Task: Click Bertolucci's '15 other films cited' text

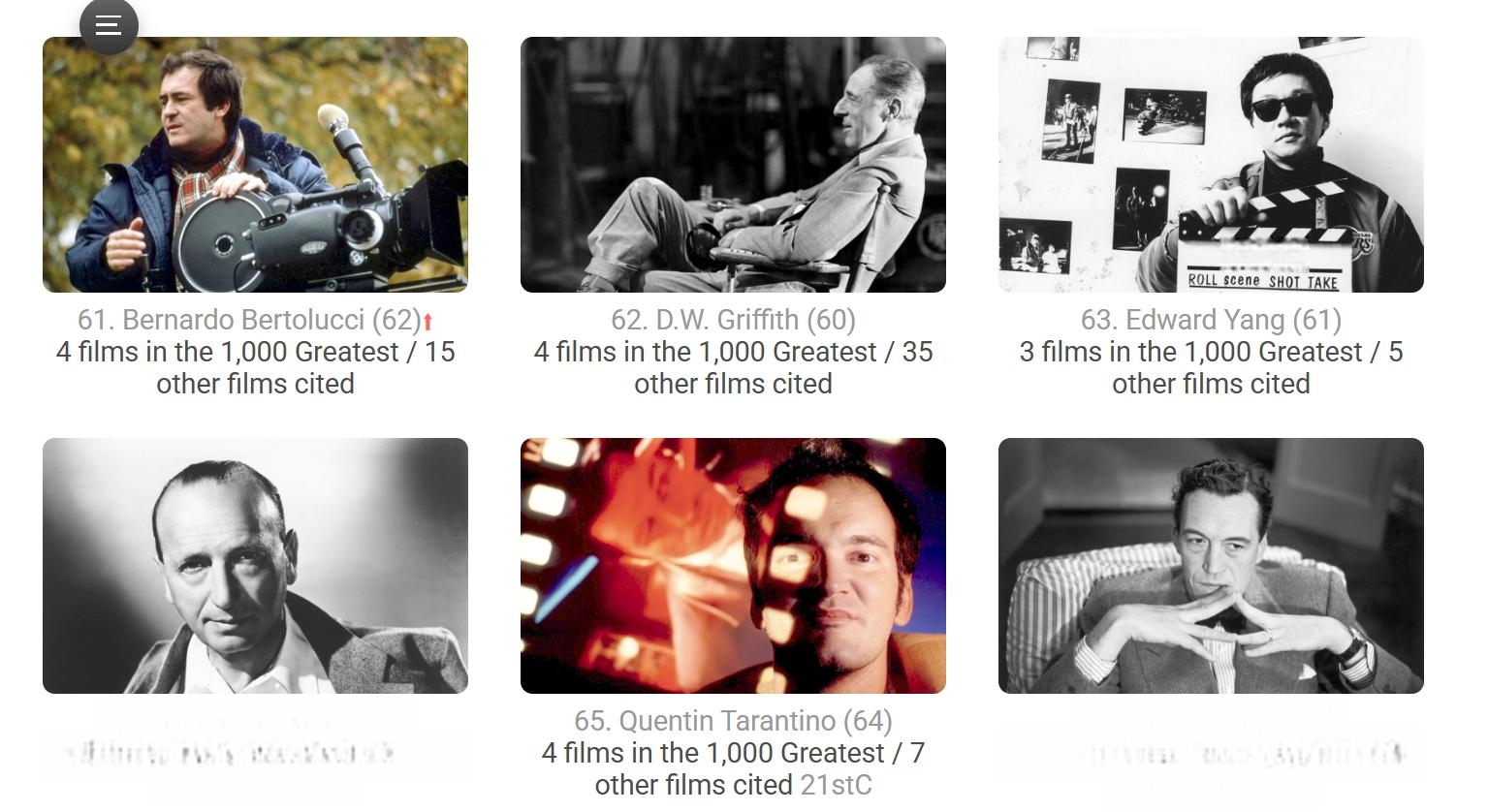Action: 305,368
